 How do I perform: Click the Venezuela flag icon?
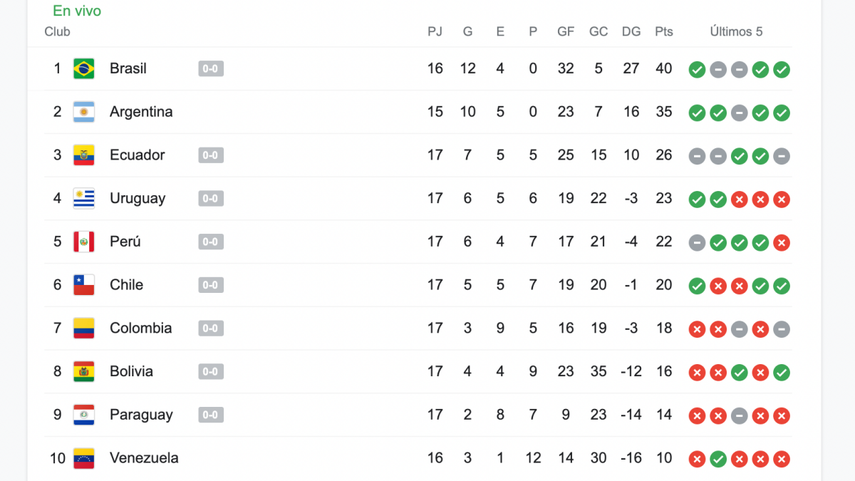[x=84, y=458]
